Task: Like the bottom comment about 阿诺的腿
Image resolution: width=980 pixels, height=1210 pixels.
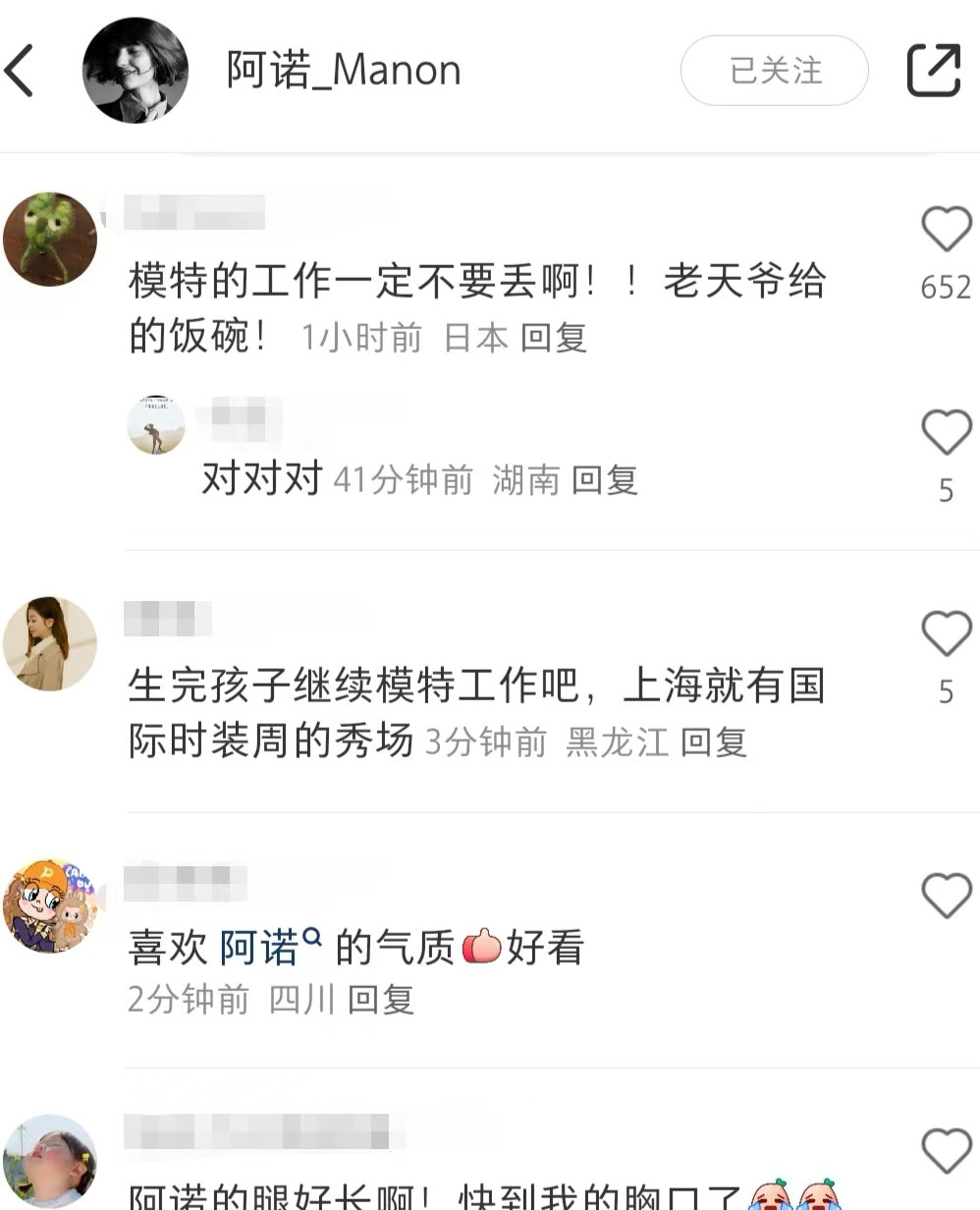Action: click(x=946, y=1151)
